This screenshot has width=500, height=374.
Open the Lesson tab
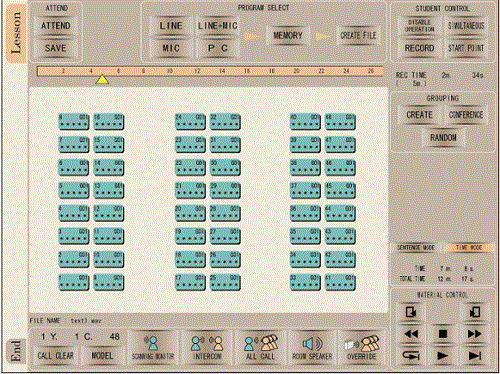[16, 33]
